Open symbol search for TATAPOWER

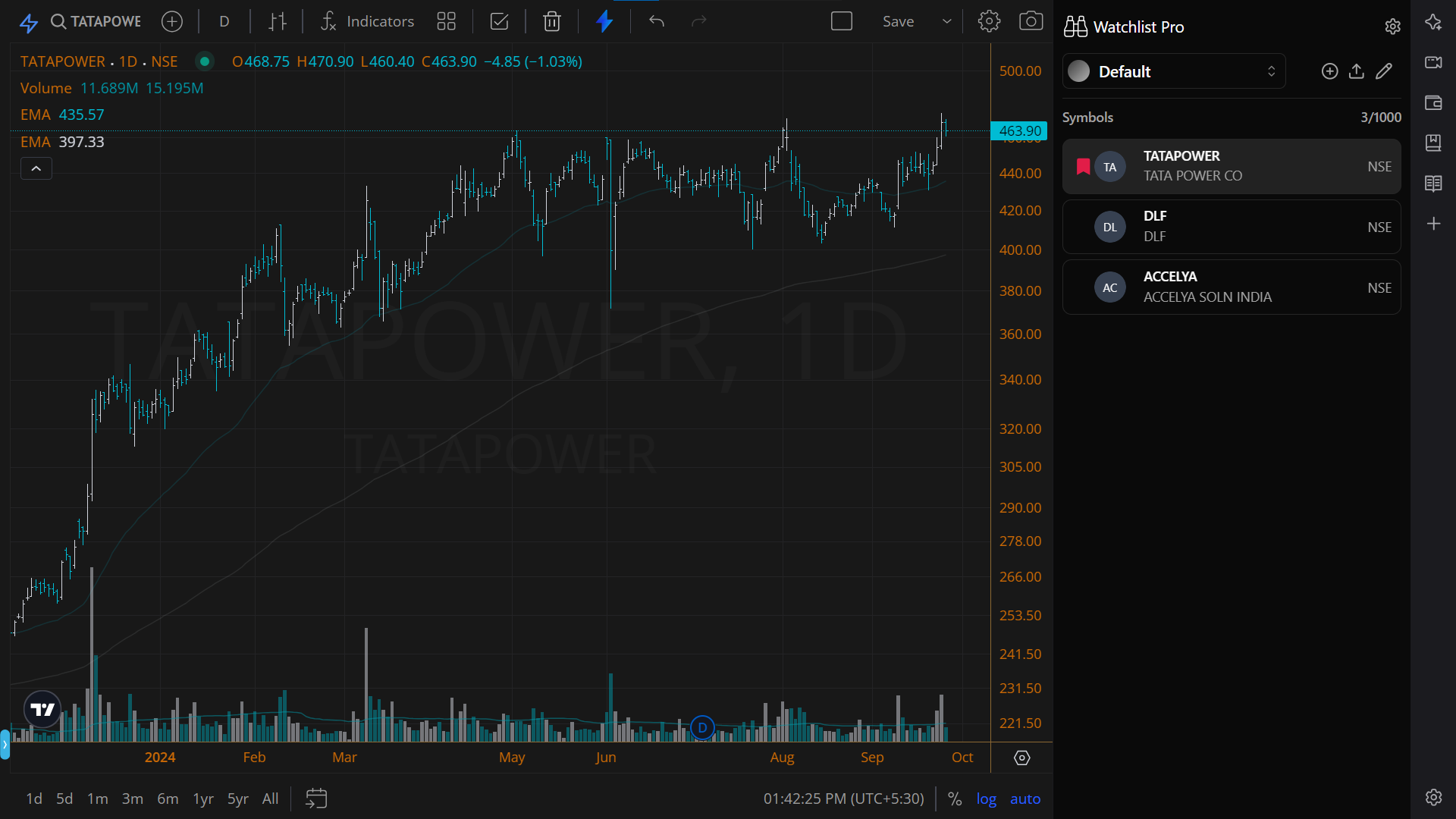96,21
